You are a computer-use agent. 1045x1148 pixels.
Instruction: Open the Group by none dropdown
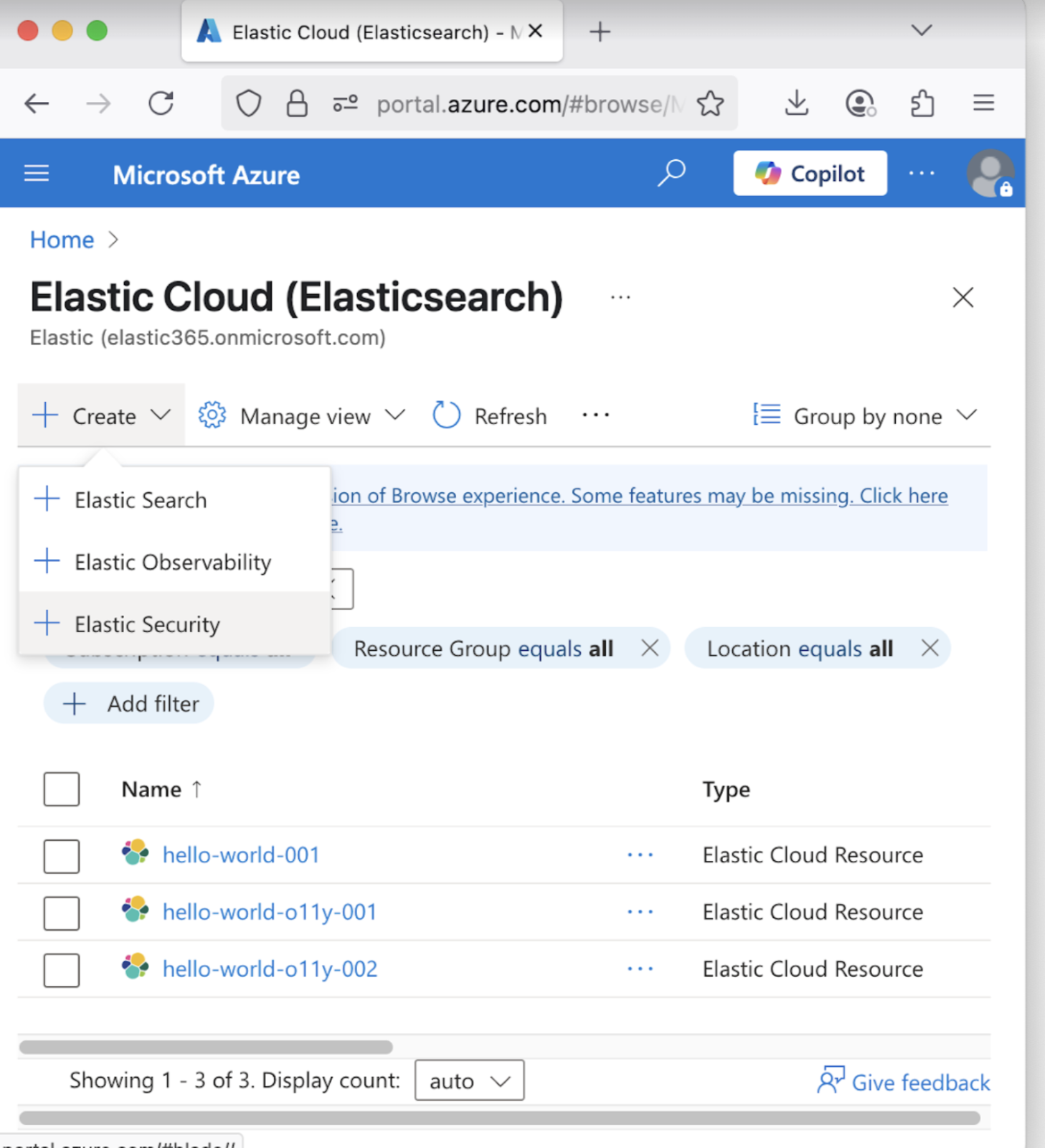865,416
